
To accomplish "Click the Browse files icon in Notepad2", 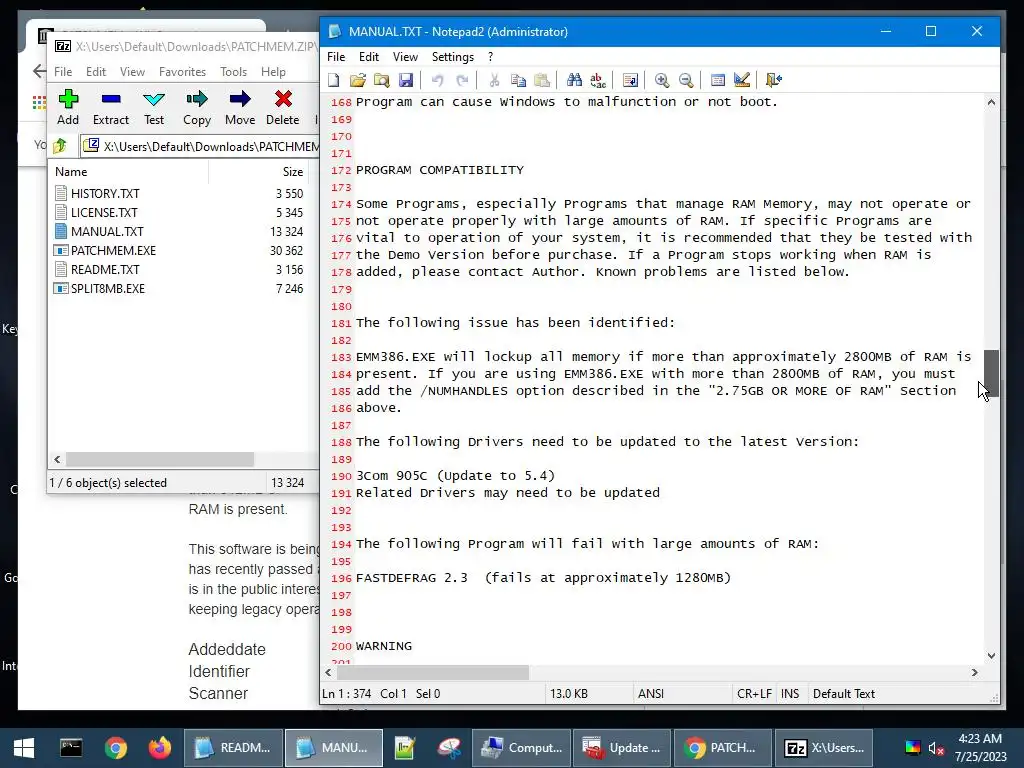I will tap(382, 80).
